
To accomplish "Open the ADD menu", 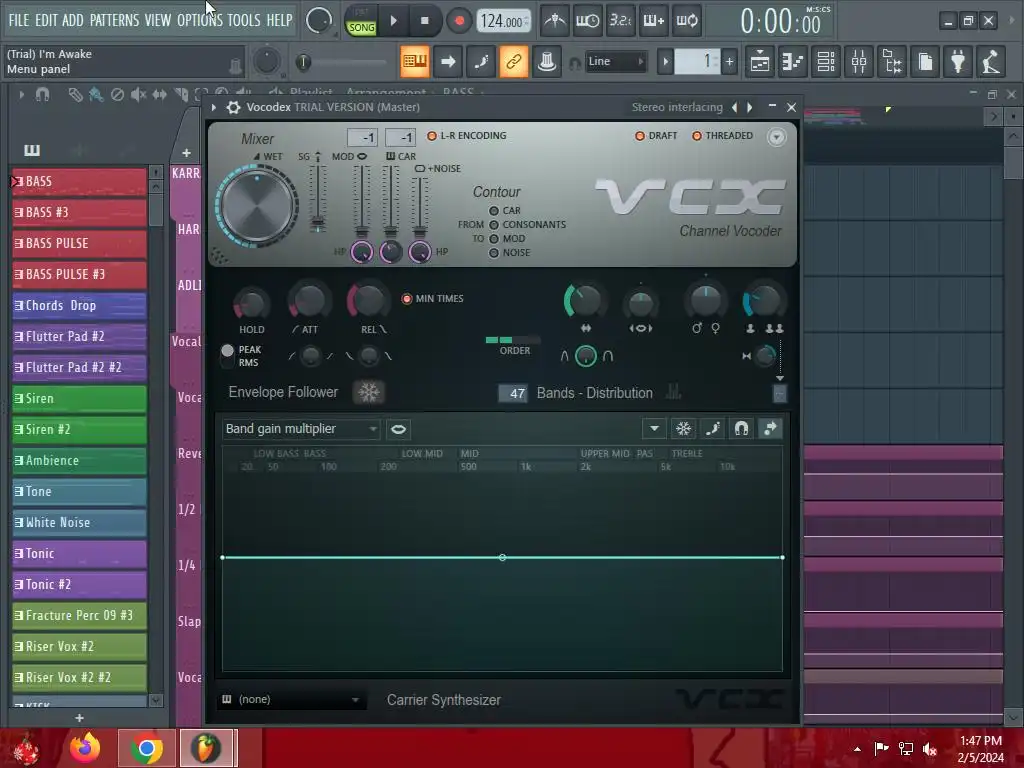I will [x=72, y=20].
